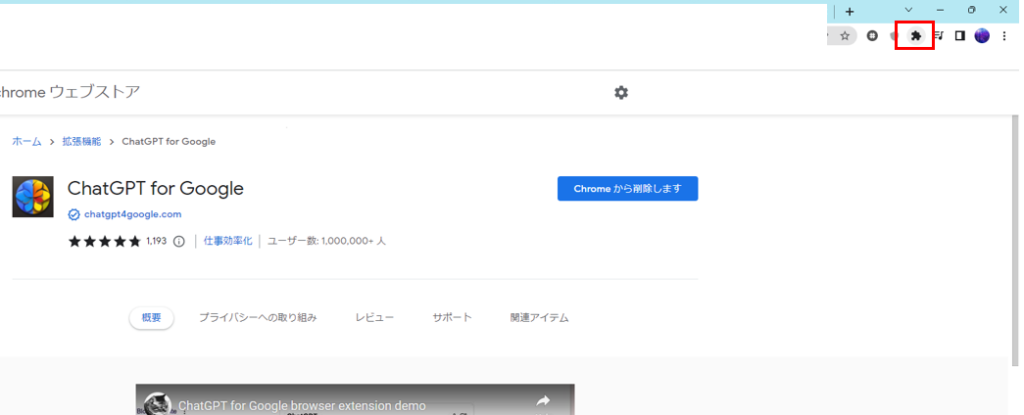
Task: Switch to レビュー tab
Action: coord(375,318)
